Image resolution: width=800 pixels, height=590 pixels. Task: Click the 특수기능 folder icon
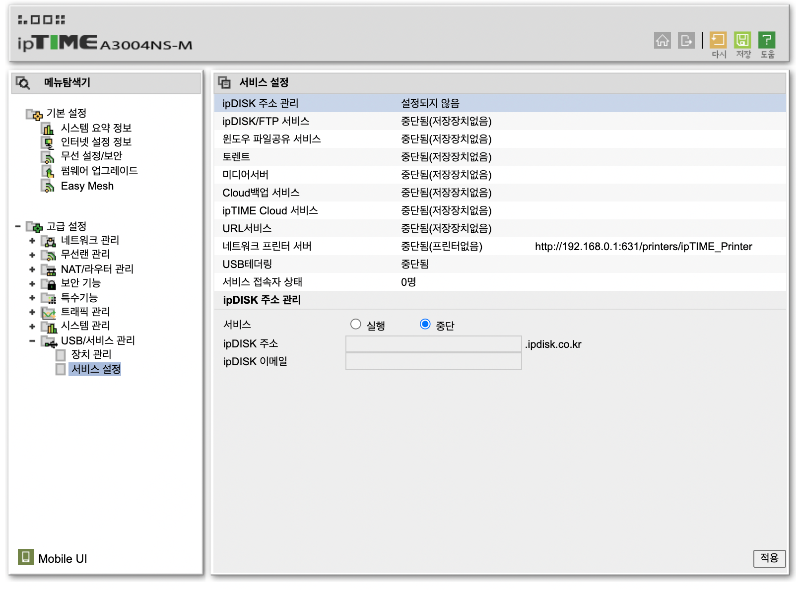point(48,298)
